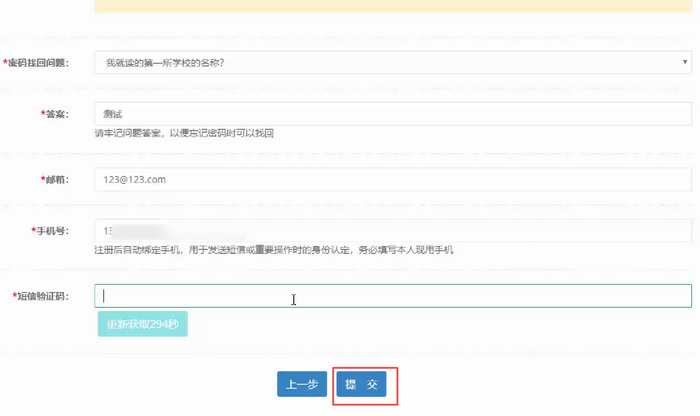
Task: Click the red asterisk beside 邮箱
Action: (43, 179)
